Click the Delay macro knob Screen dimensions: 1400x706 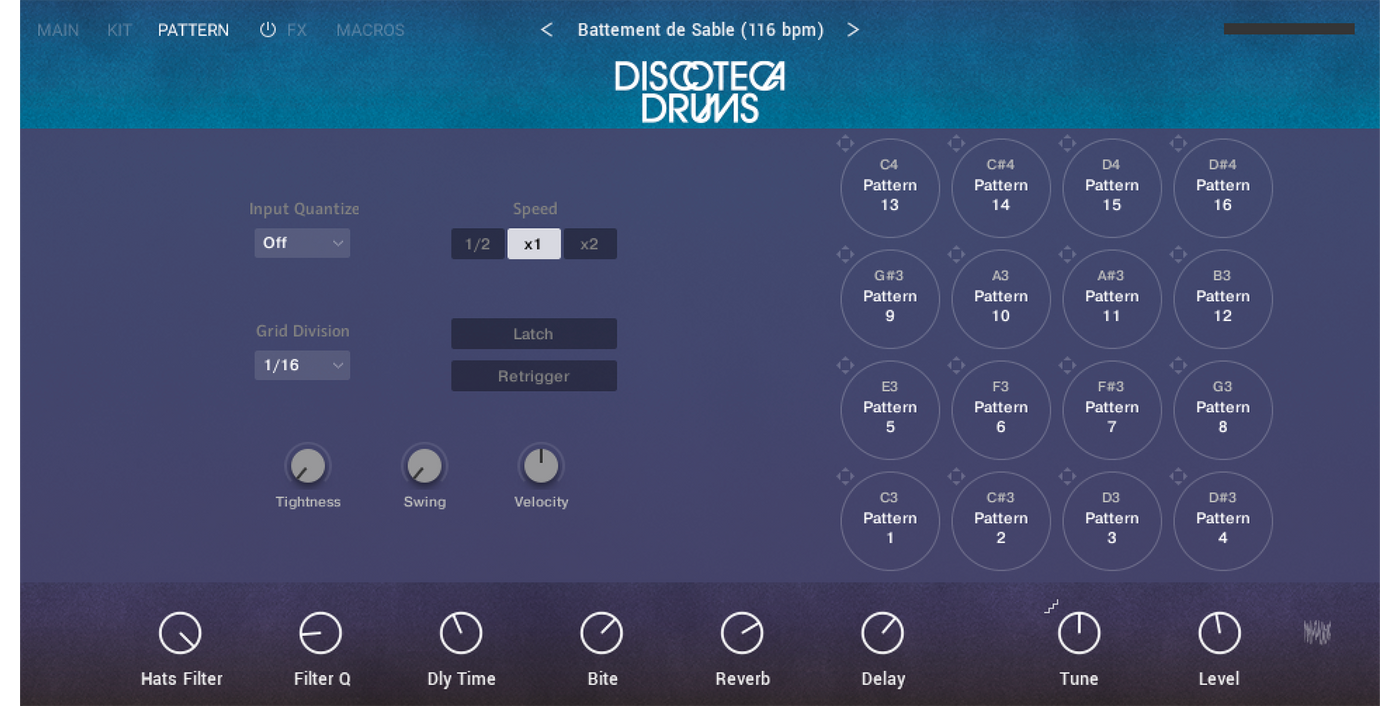tap(882, 633)
